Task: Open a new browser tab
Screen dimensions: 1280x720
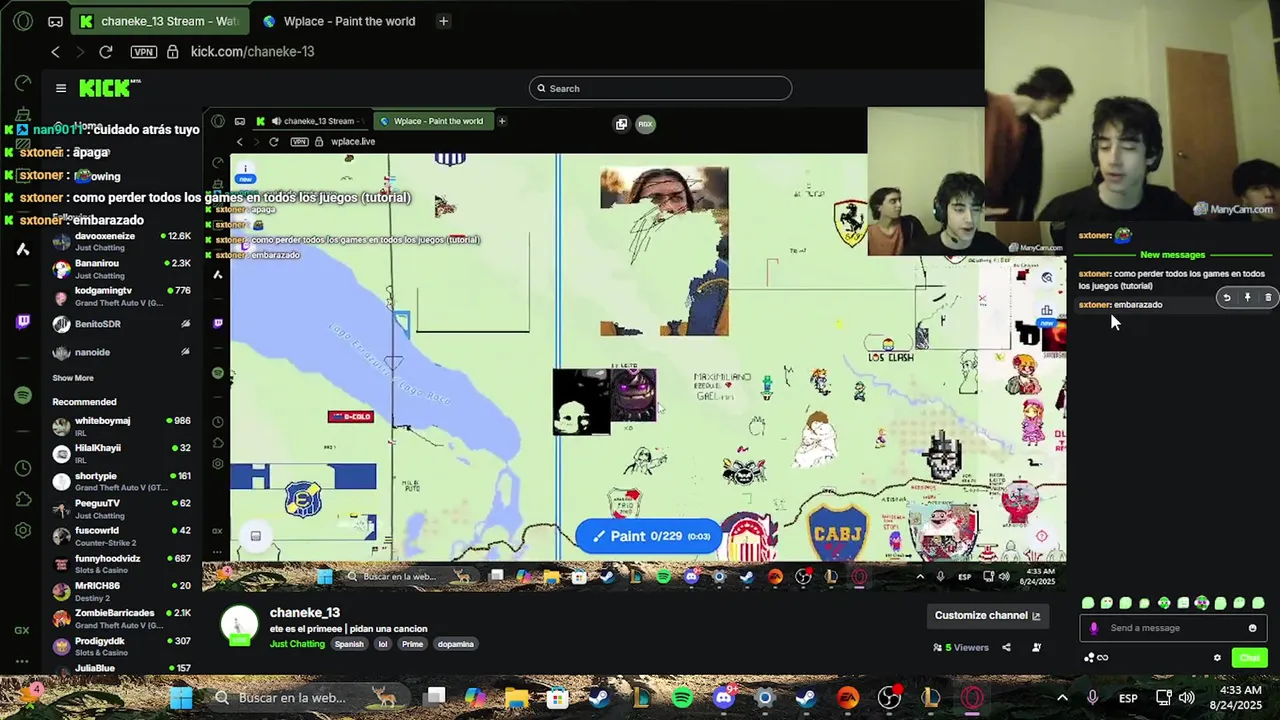Action: [x=443, y=21]
